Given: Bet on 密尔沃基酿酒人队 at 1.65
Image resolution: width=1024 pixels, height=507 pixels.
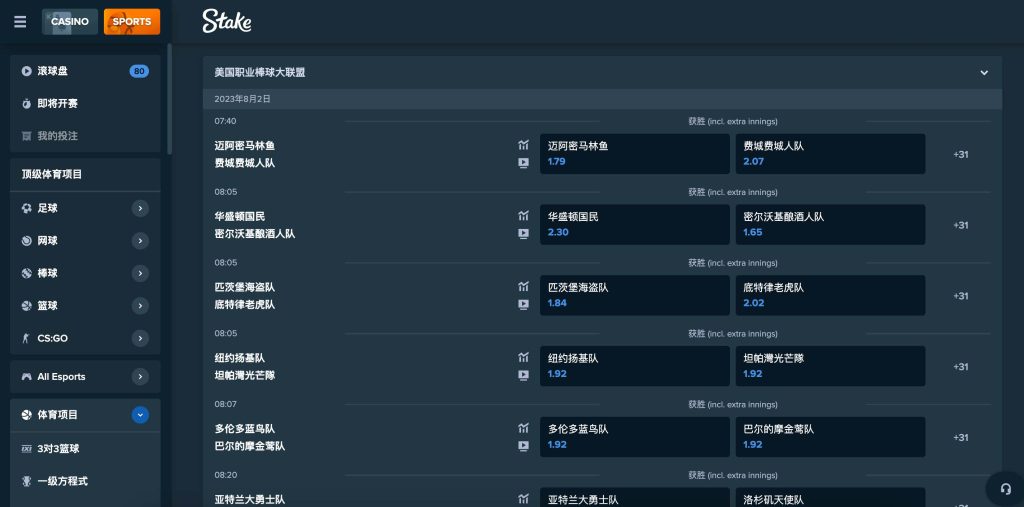Looking at the screenshot, I should pos(830,225).
